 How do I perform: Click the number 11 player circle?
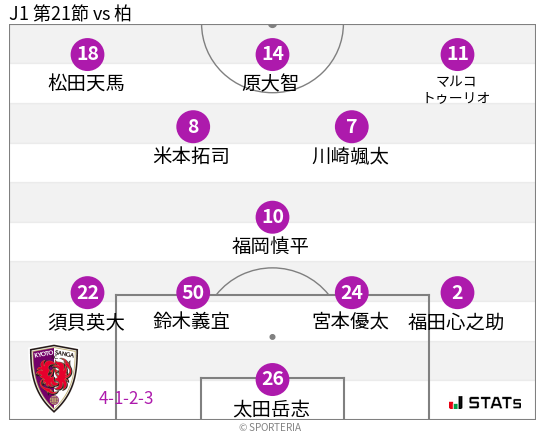click(x=457, y=54)
